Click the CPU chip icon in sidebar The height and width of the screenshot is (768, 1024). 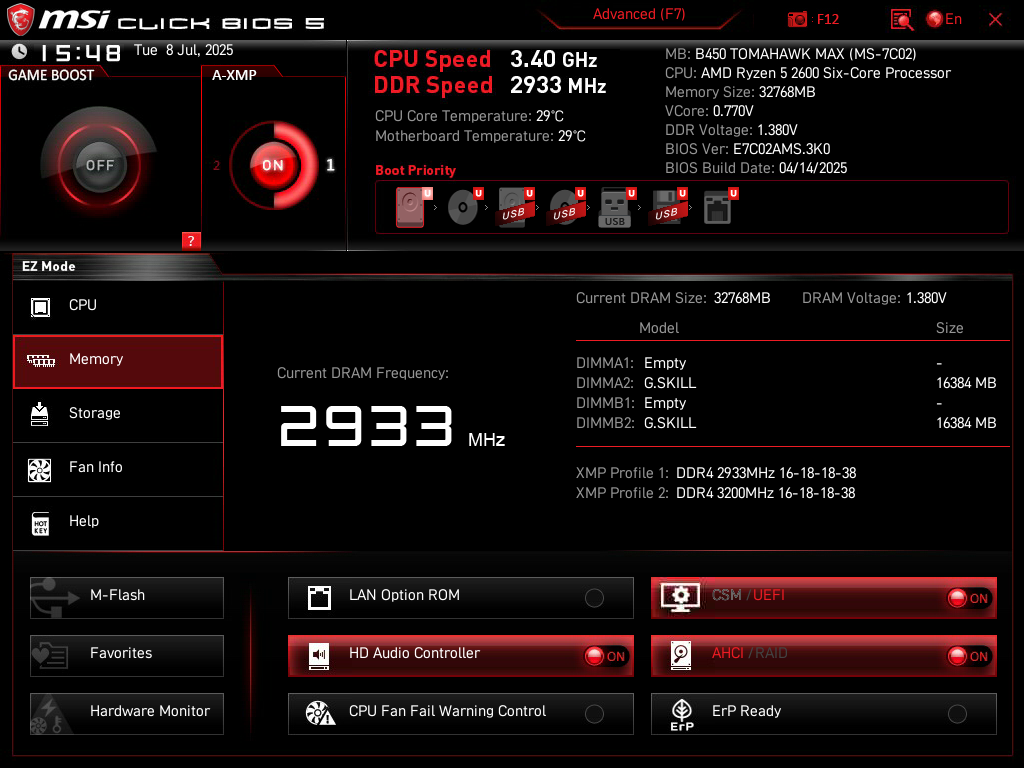40,306
